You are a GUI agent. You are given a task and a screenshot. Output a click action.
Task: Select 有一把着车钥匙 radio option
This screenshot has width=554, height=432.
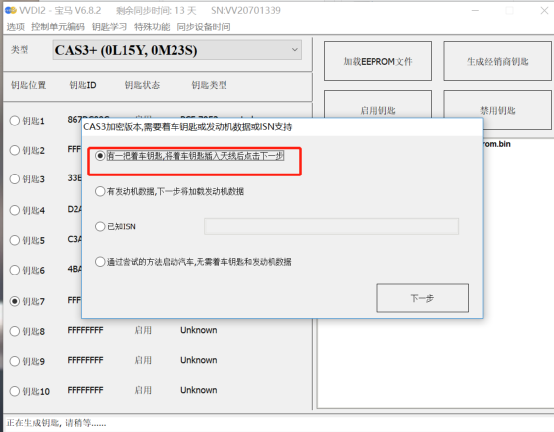click(x=100, y=156)
